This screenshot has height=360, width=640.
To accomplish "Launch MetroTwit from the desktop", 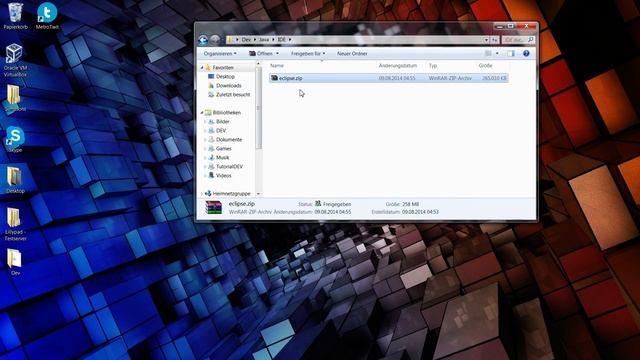I will pyautogui.click(x=47, y=16).
